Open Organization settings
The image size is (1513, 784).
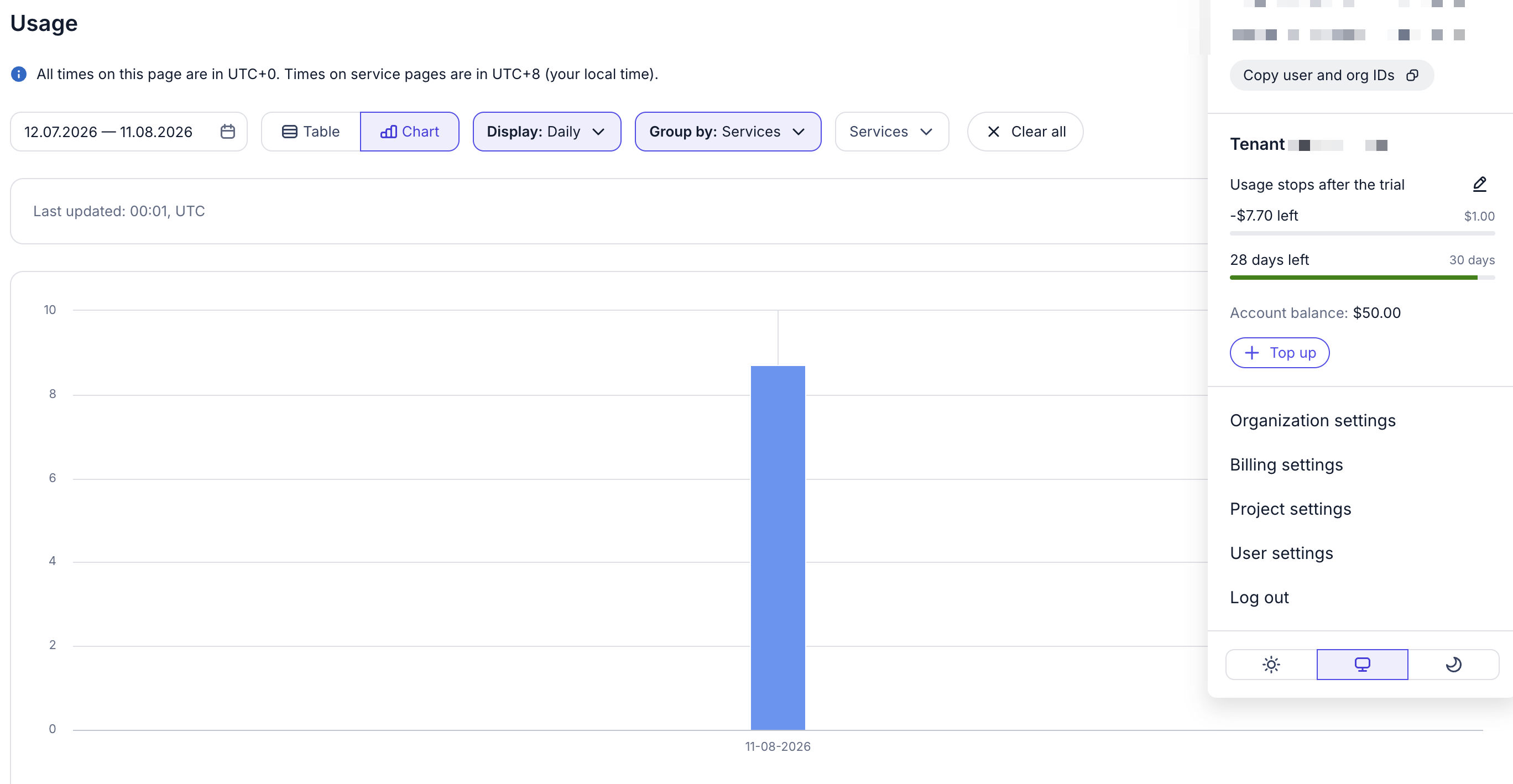pyautogui.click(x=1312, y=421)
